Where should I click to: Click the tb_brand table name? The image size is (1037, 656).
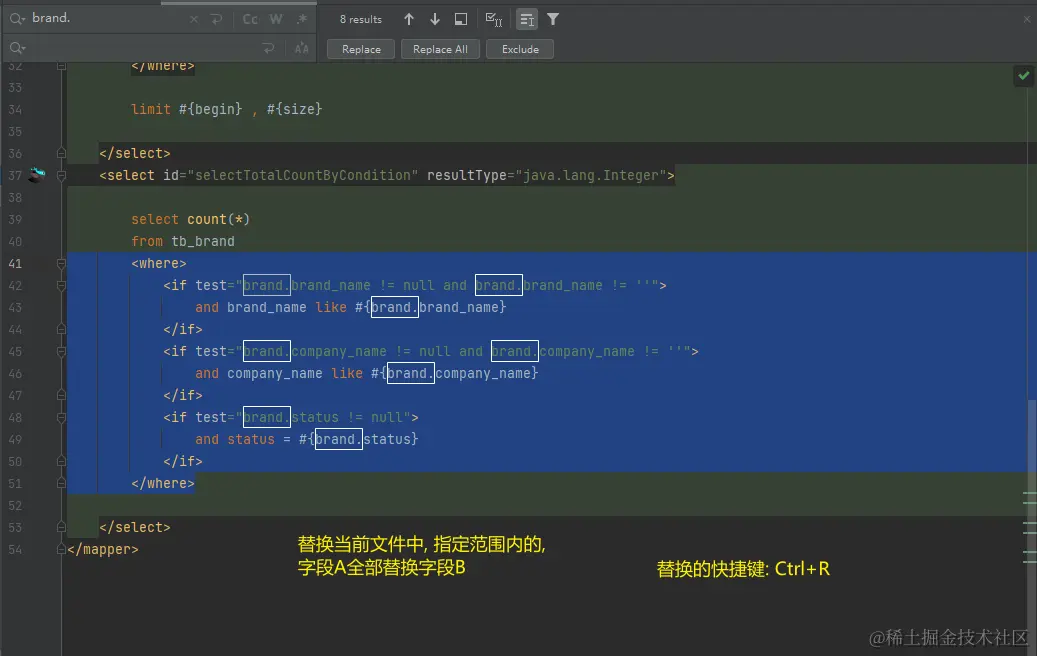coord(203,241)
